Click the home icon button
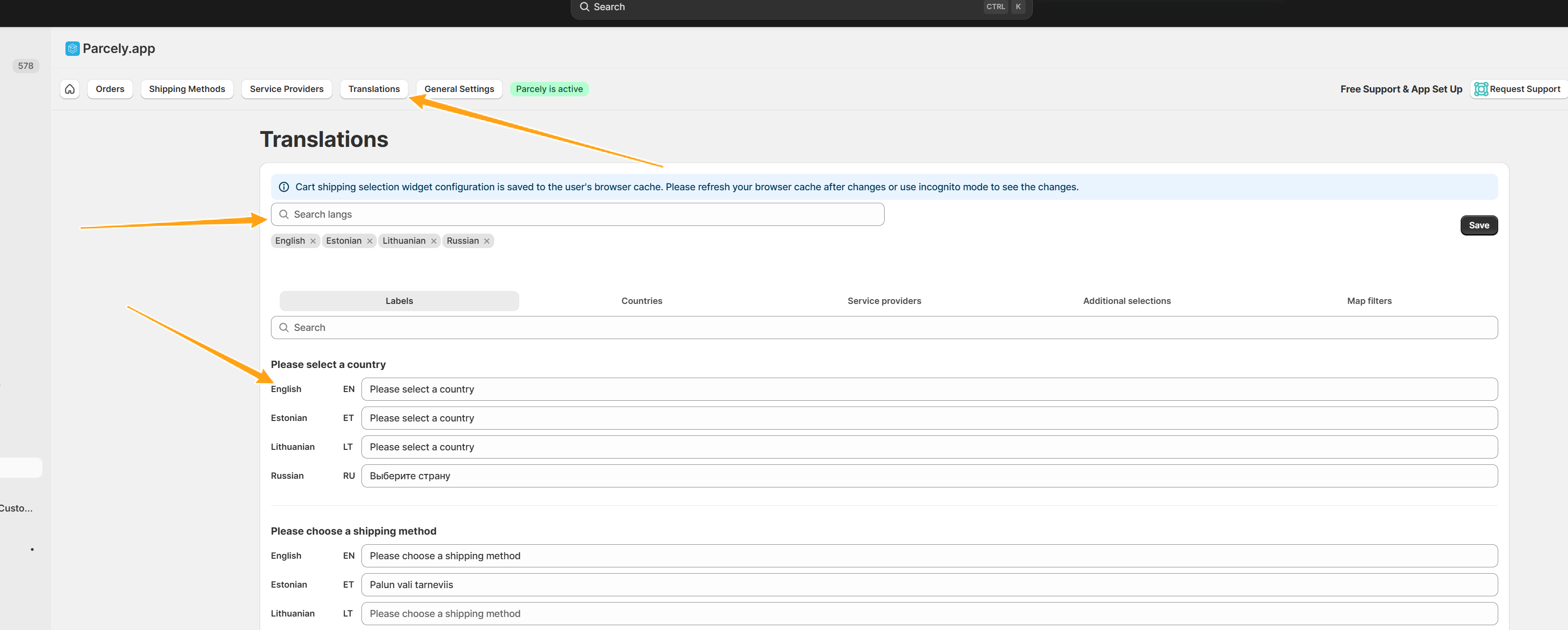 (x=70, y=89)
